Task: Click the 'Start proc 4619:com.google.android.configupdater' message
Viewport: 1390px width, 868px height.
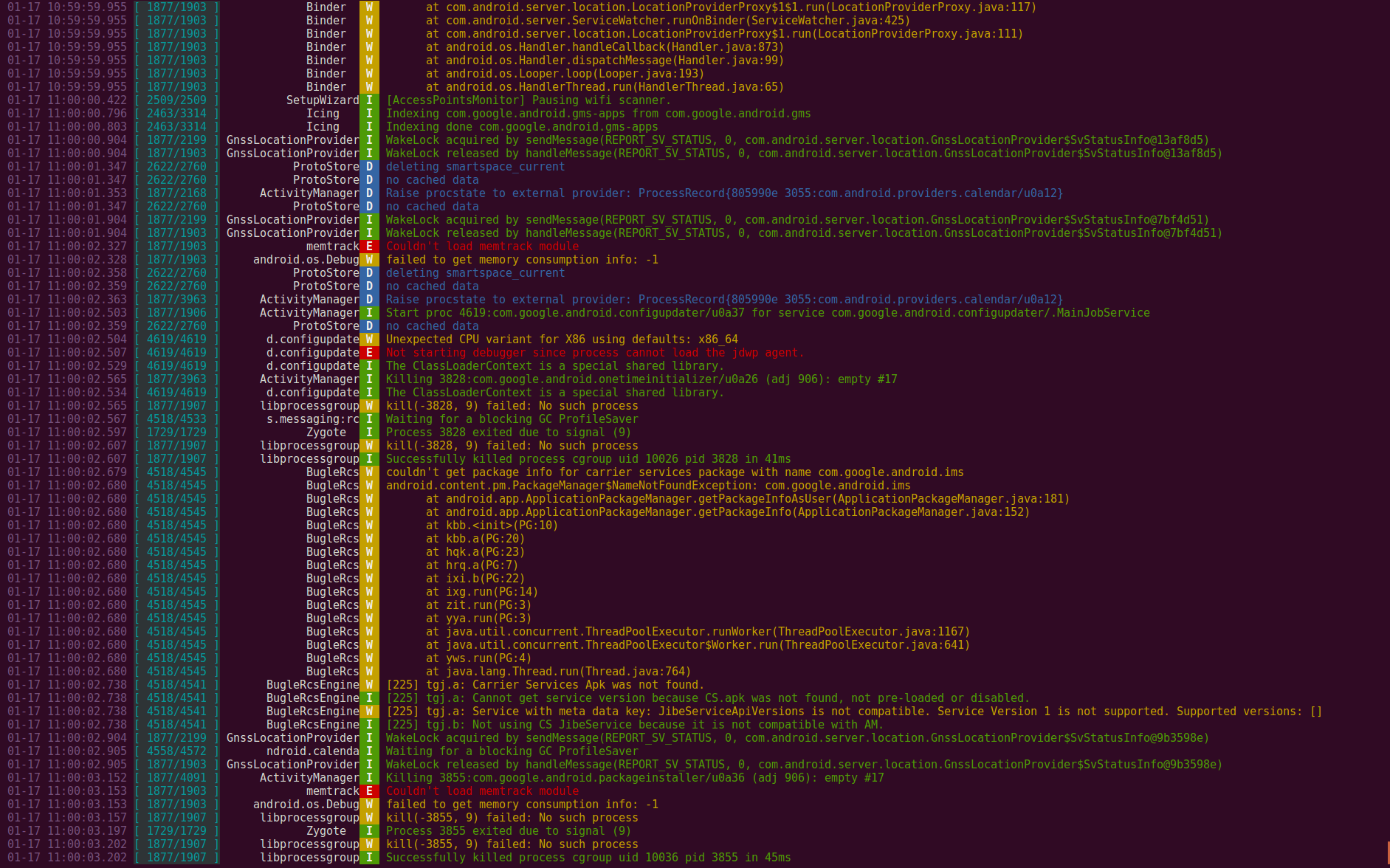Action: pyautogui.click(x=768, y=313)
